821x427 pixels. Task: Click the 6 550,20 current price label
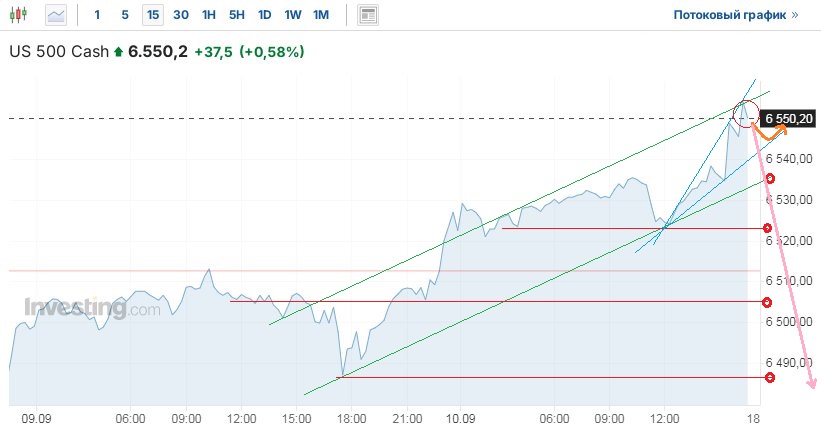[790, 118]
